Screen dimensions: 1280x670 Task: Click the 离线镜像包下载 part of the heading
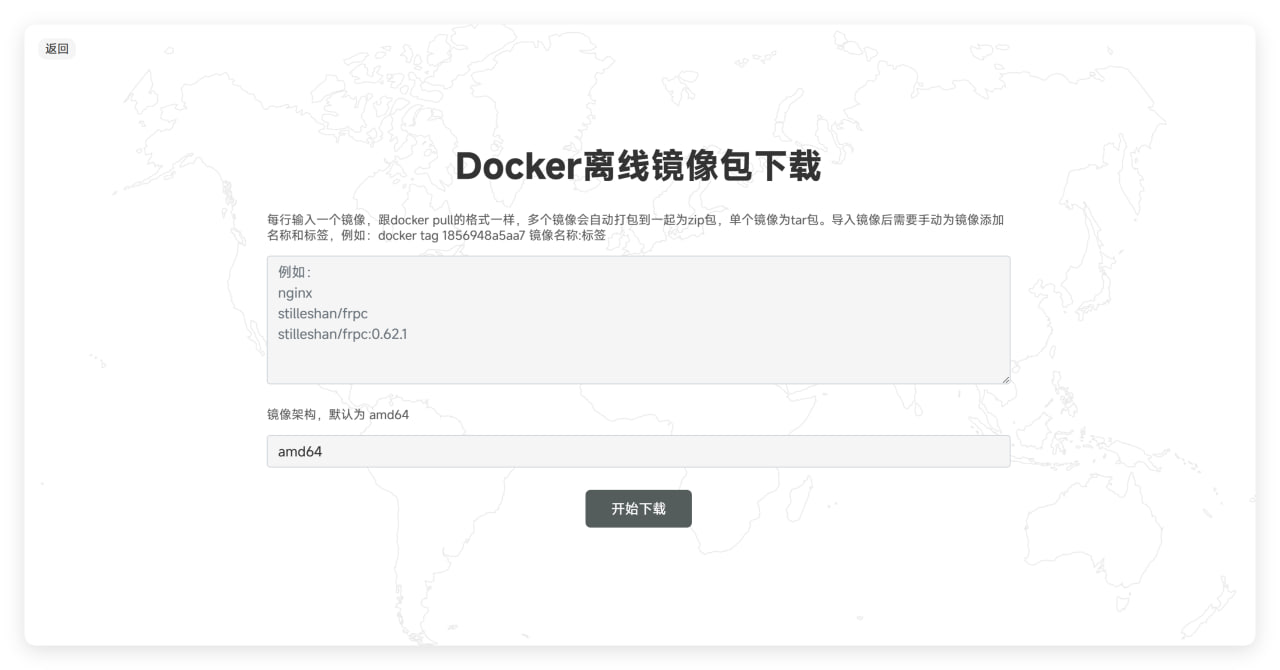700,167
